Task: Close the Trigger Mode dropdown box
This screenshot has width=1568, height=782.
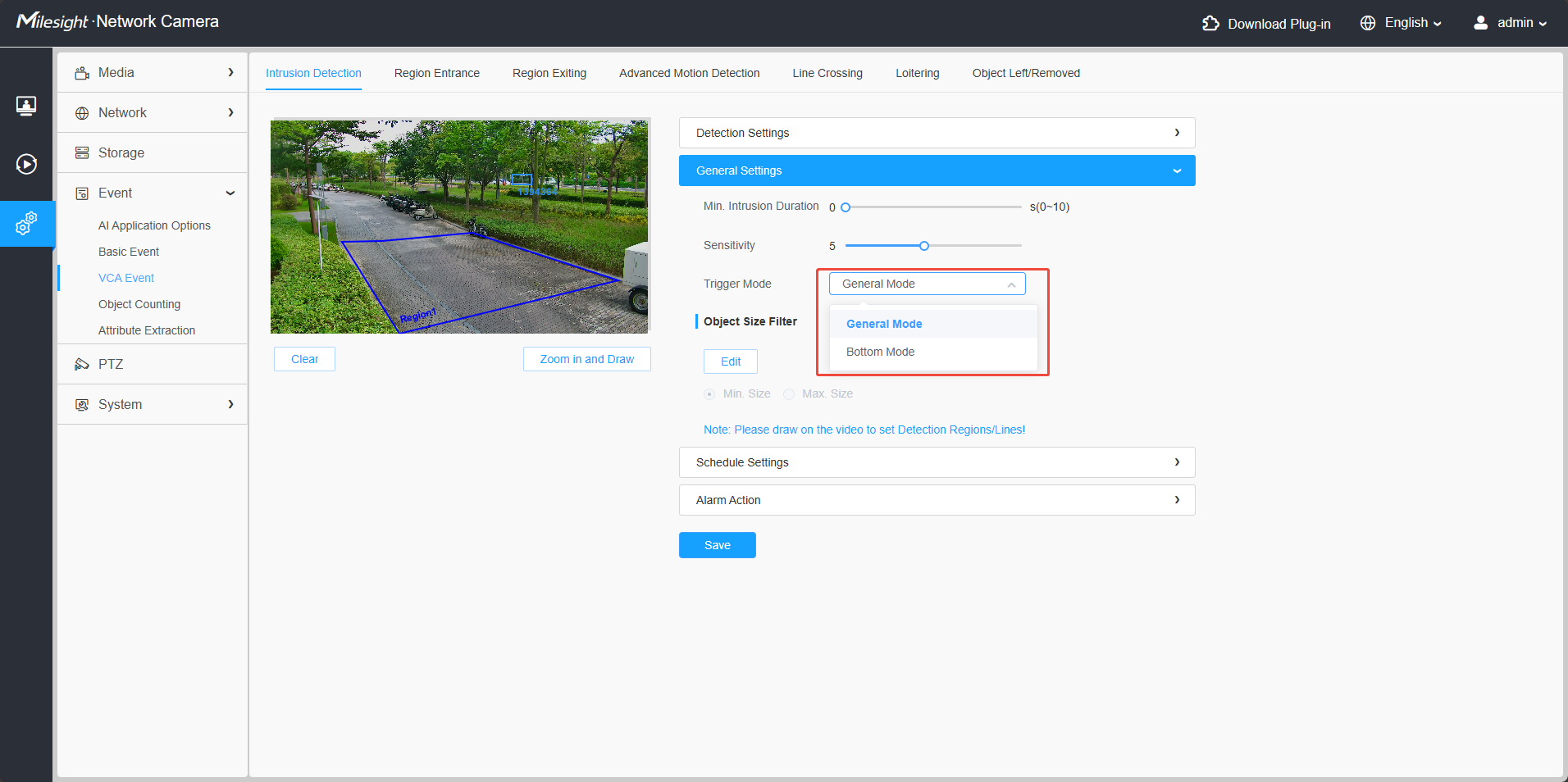Action: click(x=927, y=284)
